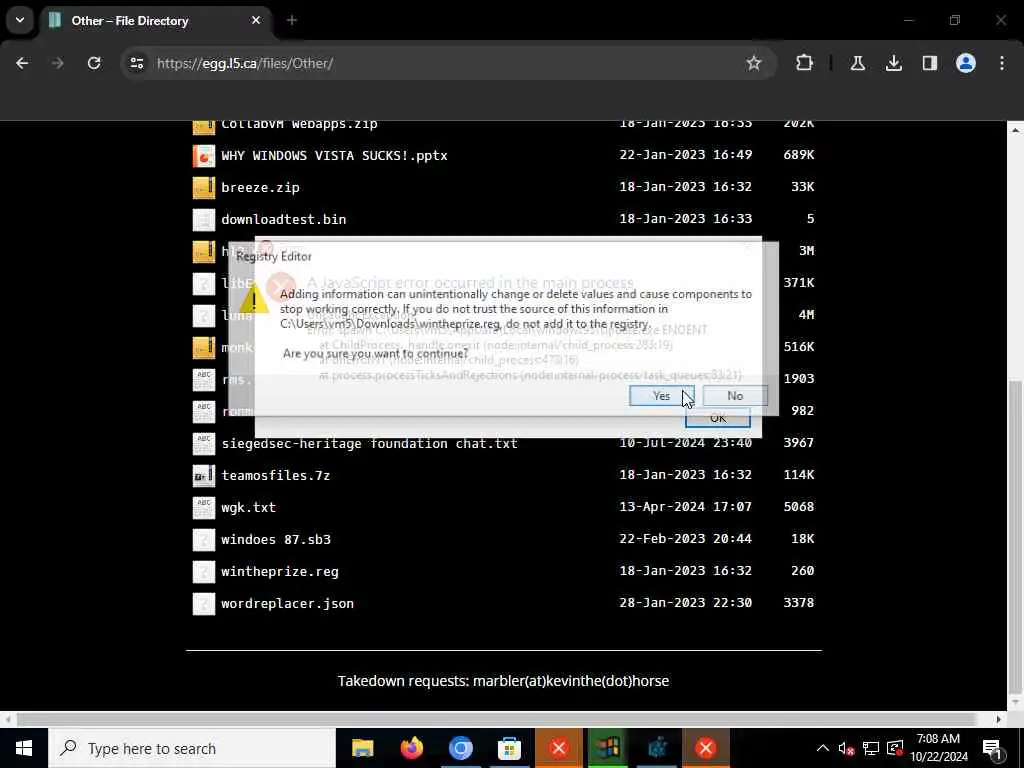1024x768 pixels.
Task: Open the Windows Start menu
Action: (24, 748)
